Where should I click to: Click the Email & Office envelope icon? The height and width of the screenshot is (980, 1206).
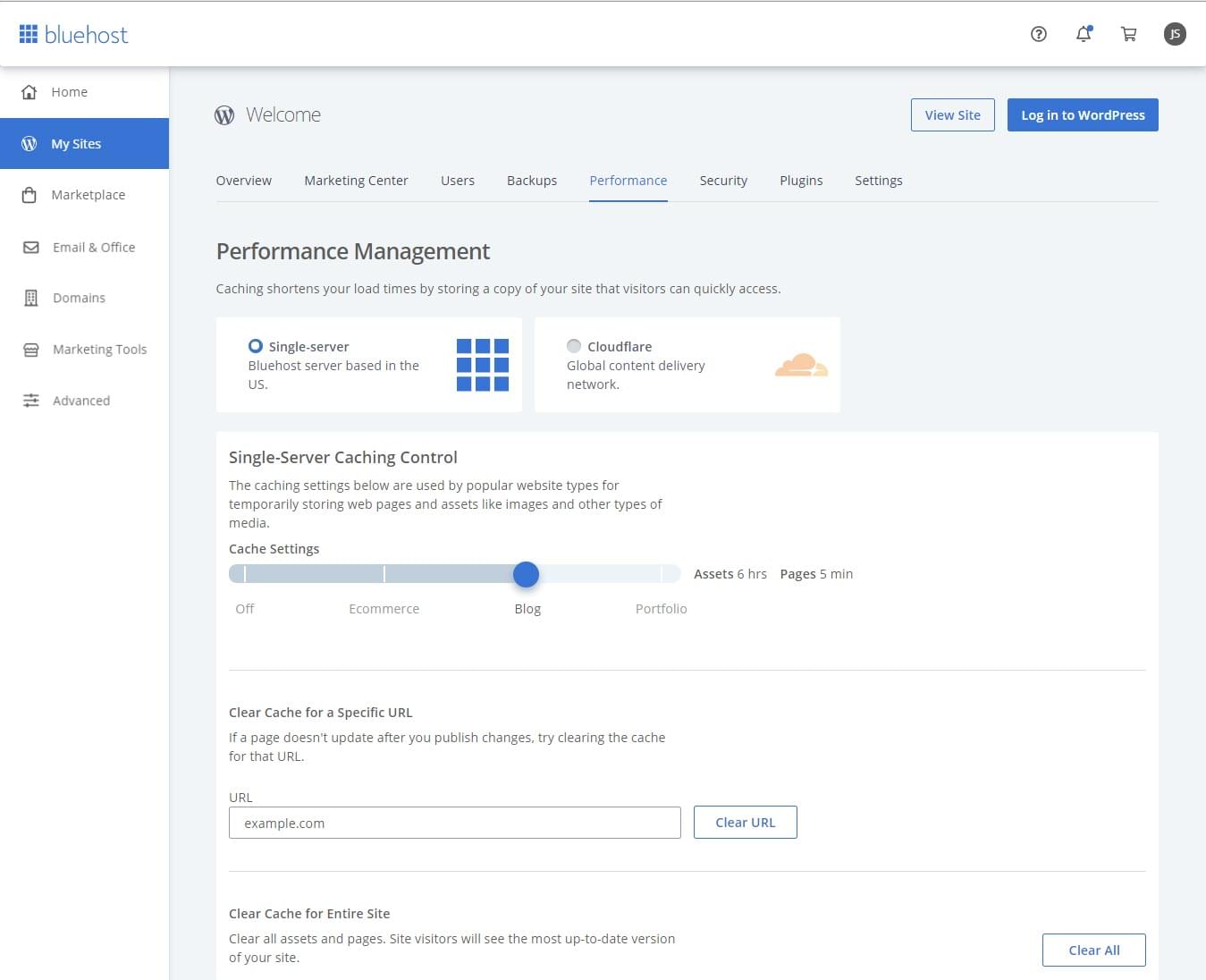[x=31, y=248]
